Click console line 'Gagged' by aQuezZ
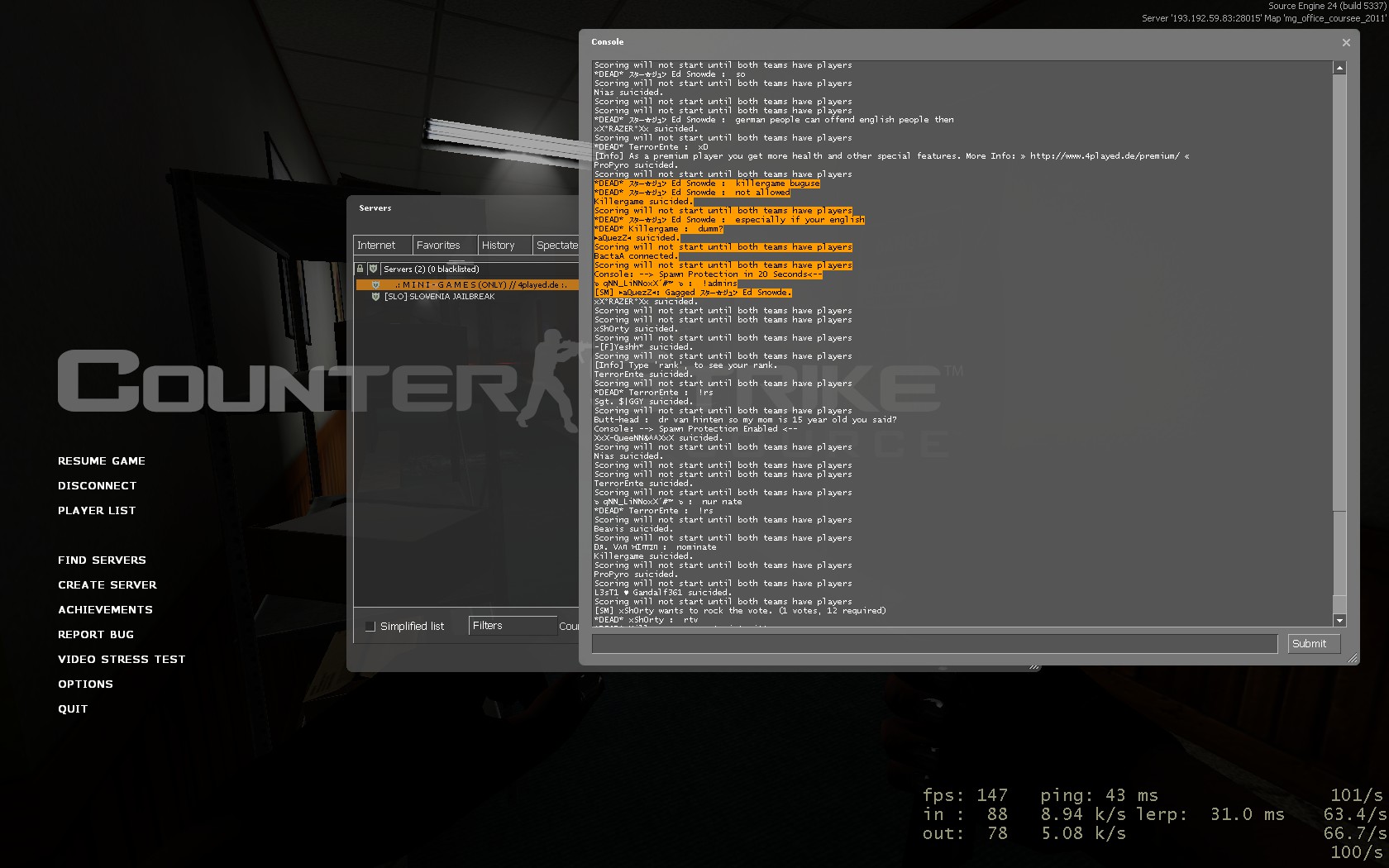This screenshot has height=868, width=1389. (693, 293)
